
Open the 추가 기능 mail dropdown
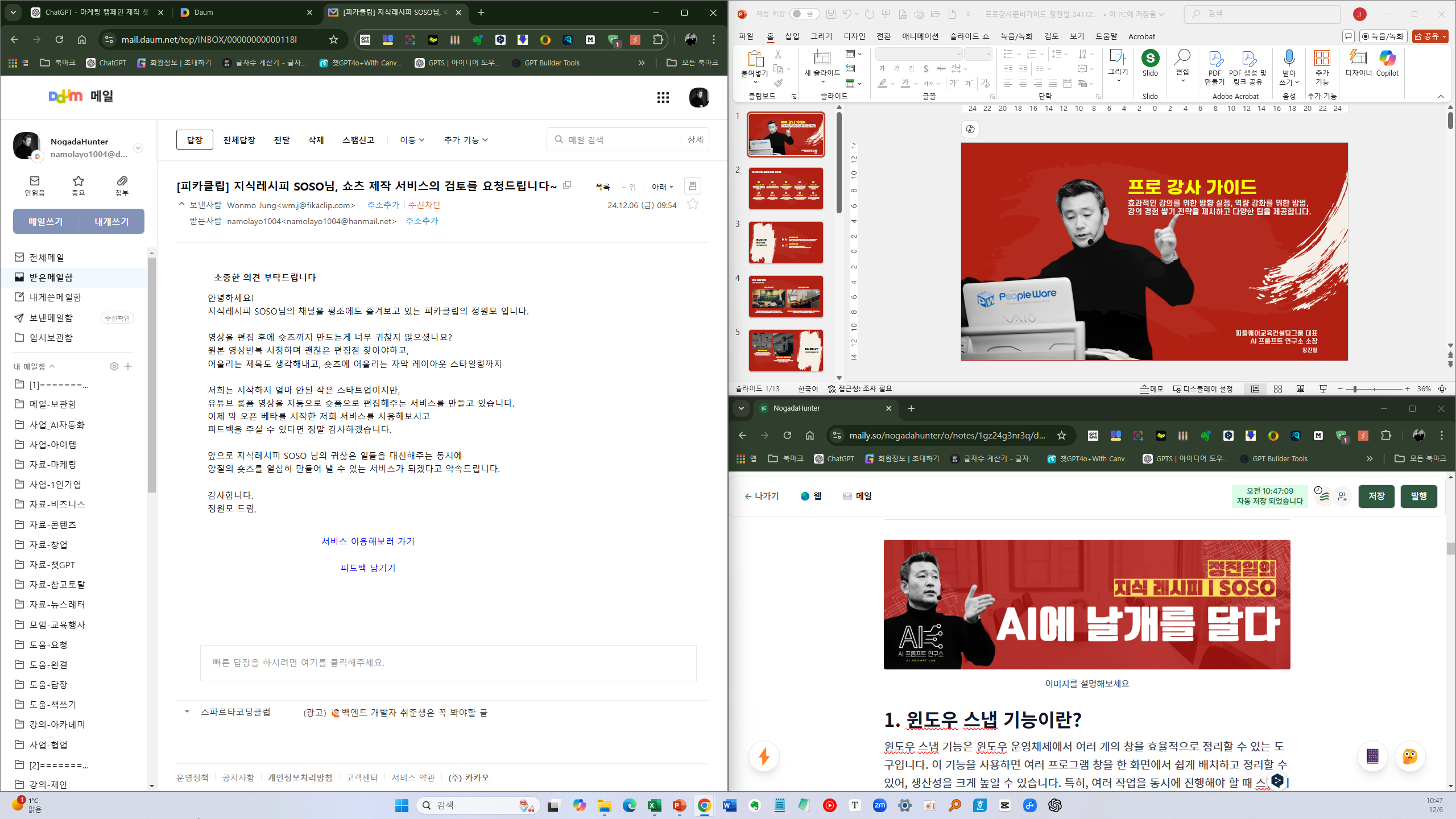coord(466,140)
